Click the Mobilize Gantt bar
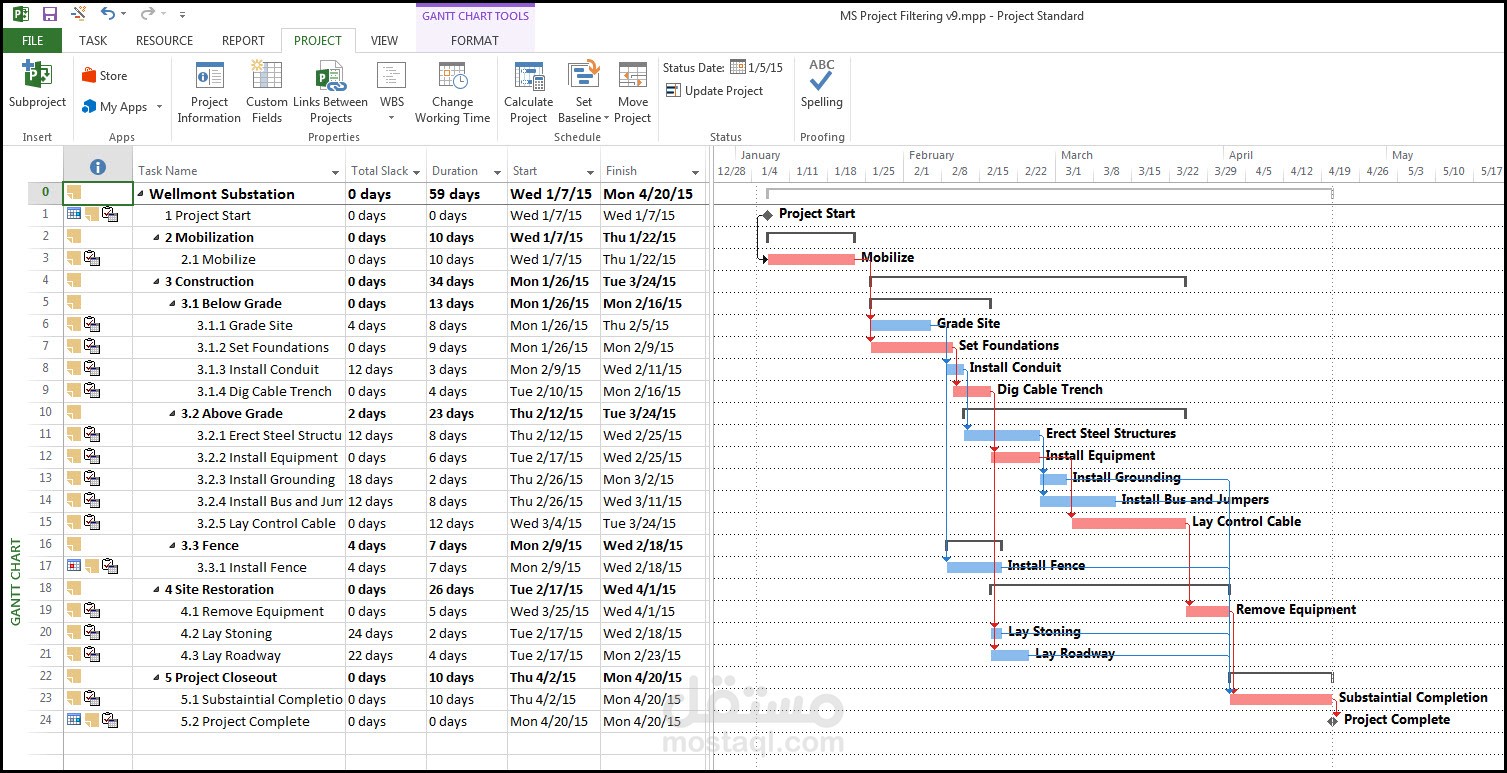Image resolution: width=1507 pixels, height=773 pixels. 811,259
